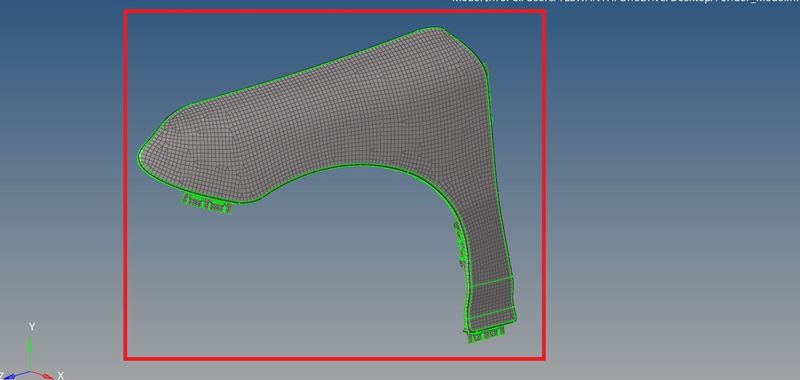Pick the top of the wheel arch opening edge

tap(357, 164)
